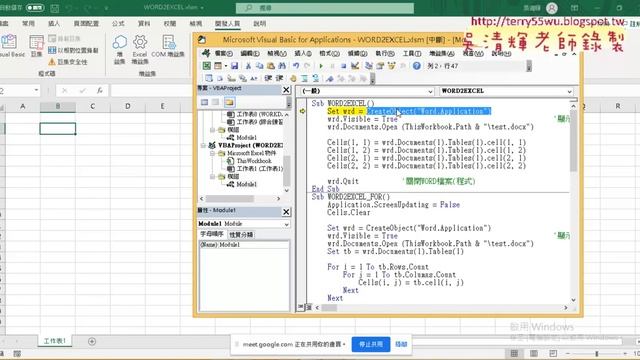
Task: Open Object Browser icon in VBA toolbar
Action: tap(391, 66)
